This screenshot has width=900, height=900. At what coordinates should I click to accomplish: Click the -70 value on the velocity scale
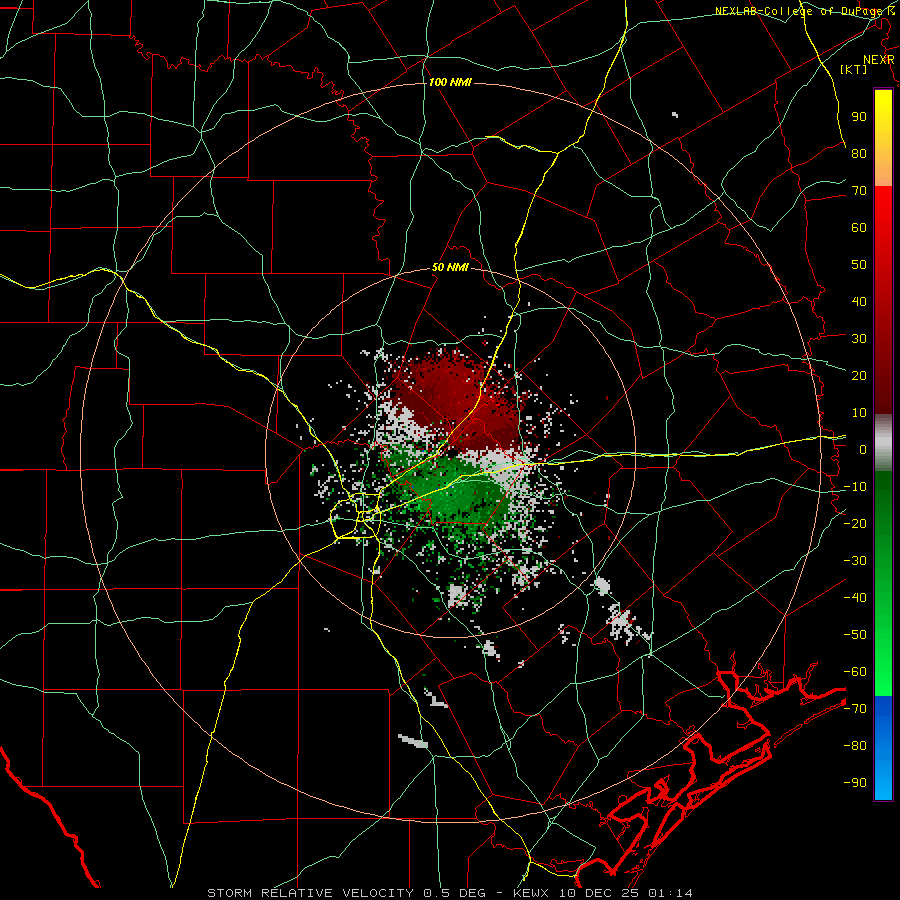855,709
